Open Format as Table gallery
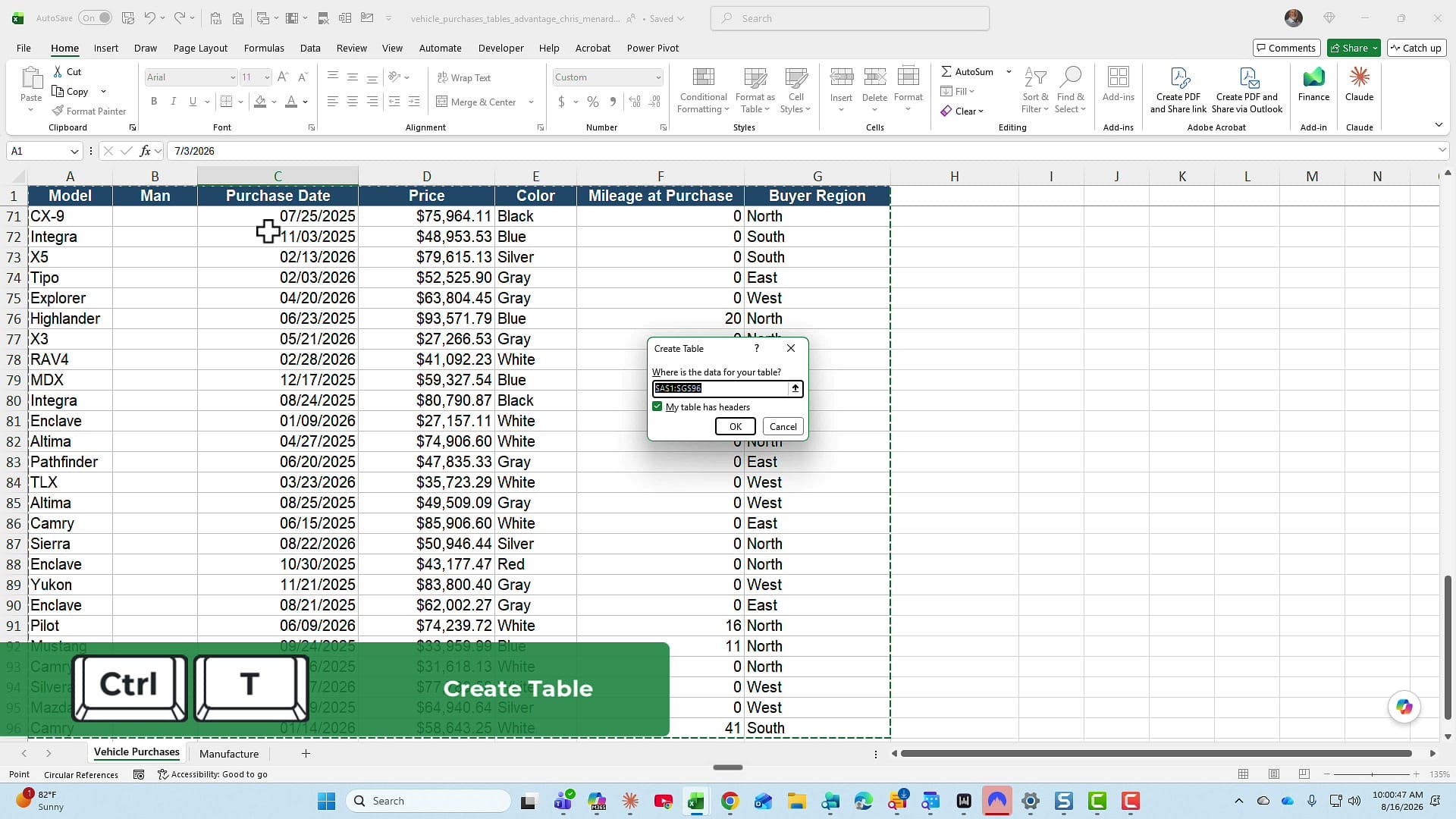This screenshot has width=1456, height=819. tap(755, 91)
